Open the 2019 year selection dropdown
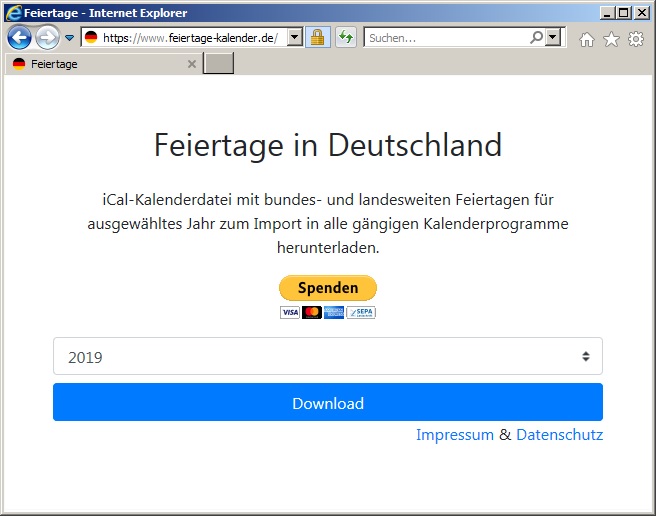This screenshot has height=516, width=656. pyautogui.click(x=327, y=357)
